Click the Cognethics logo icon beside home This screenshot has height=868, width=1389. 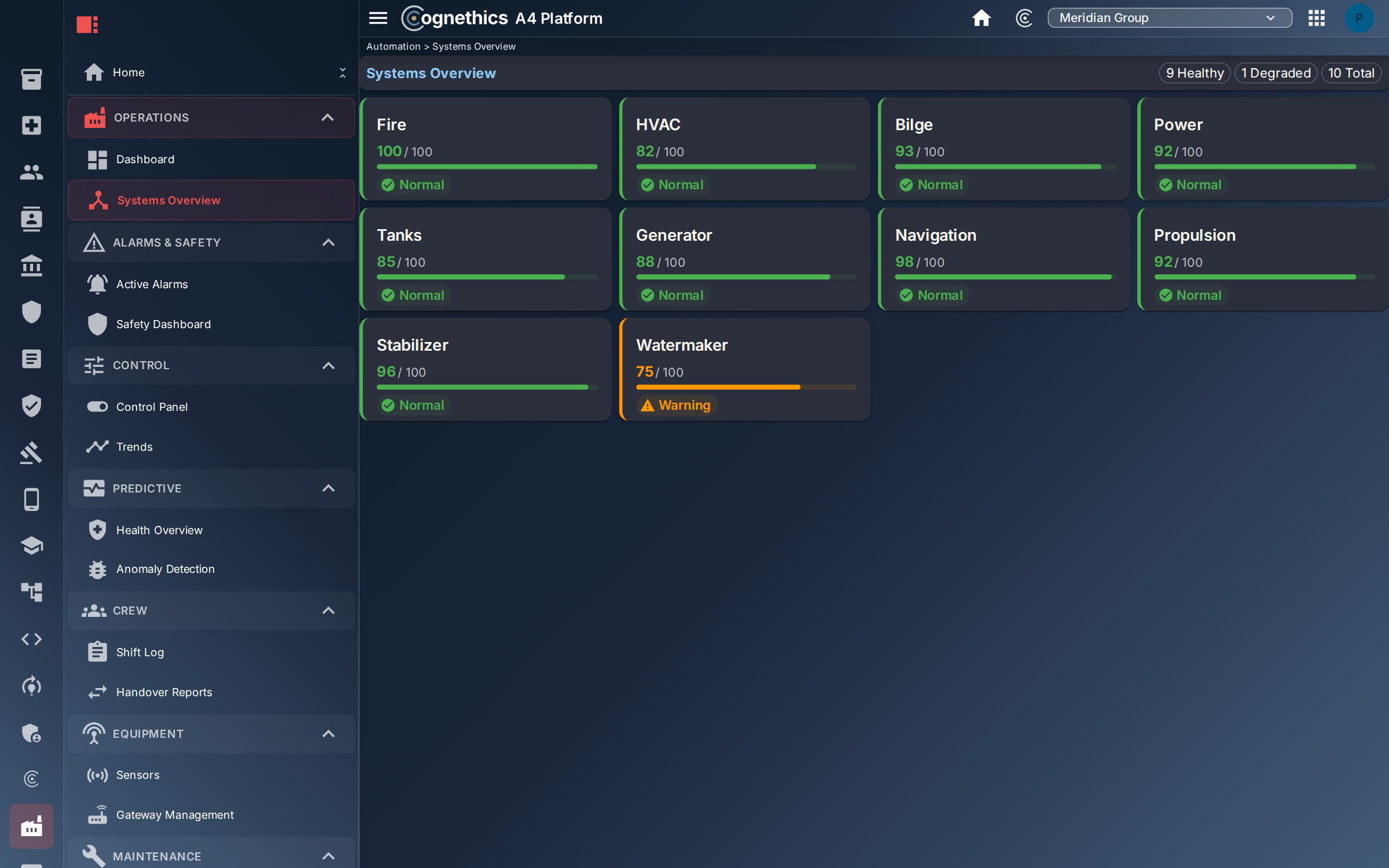[1024, 18]
